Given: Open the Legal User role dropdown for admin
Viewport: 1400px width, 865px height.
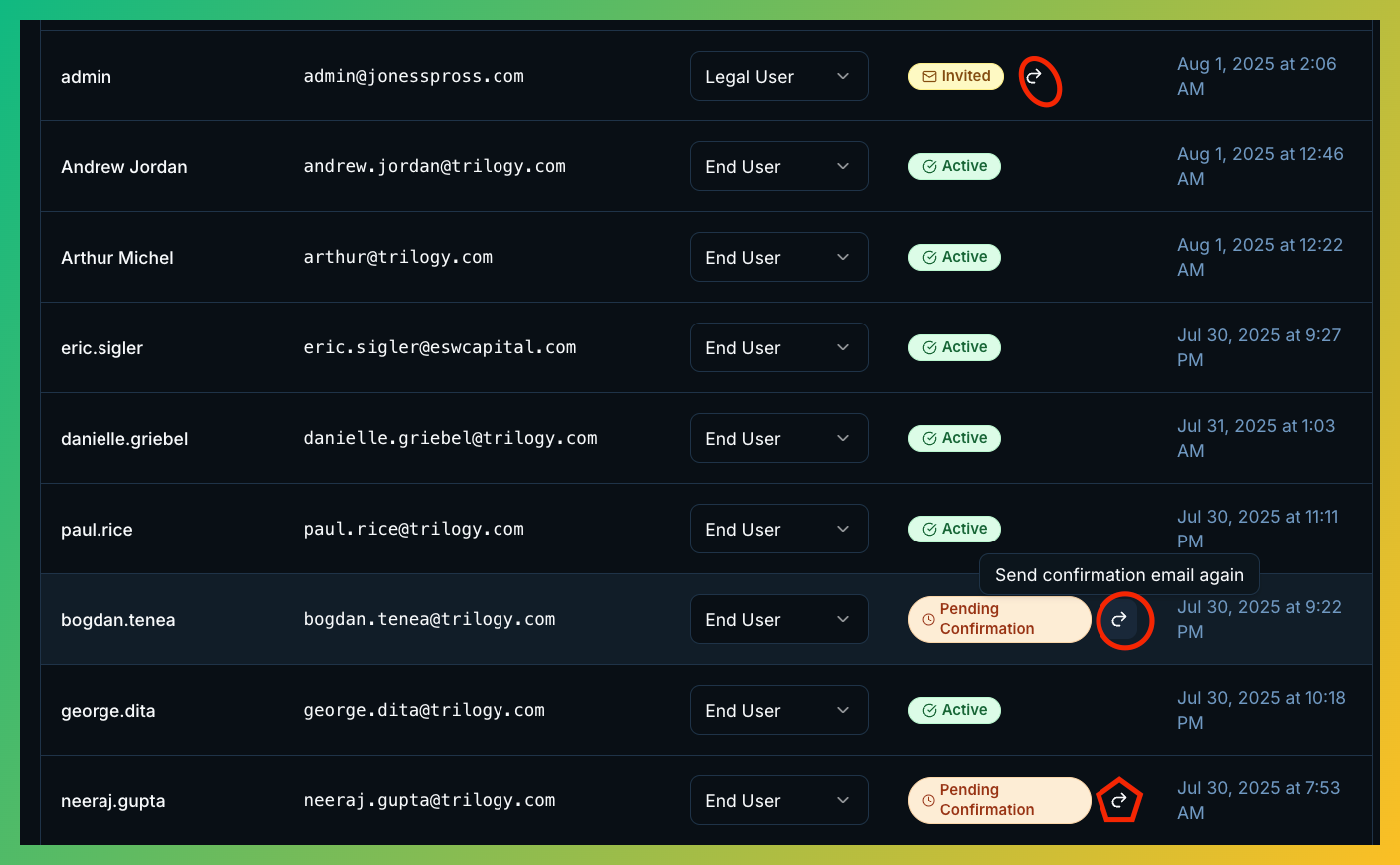Looking at the screenshot, I should coord(778,77).
